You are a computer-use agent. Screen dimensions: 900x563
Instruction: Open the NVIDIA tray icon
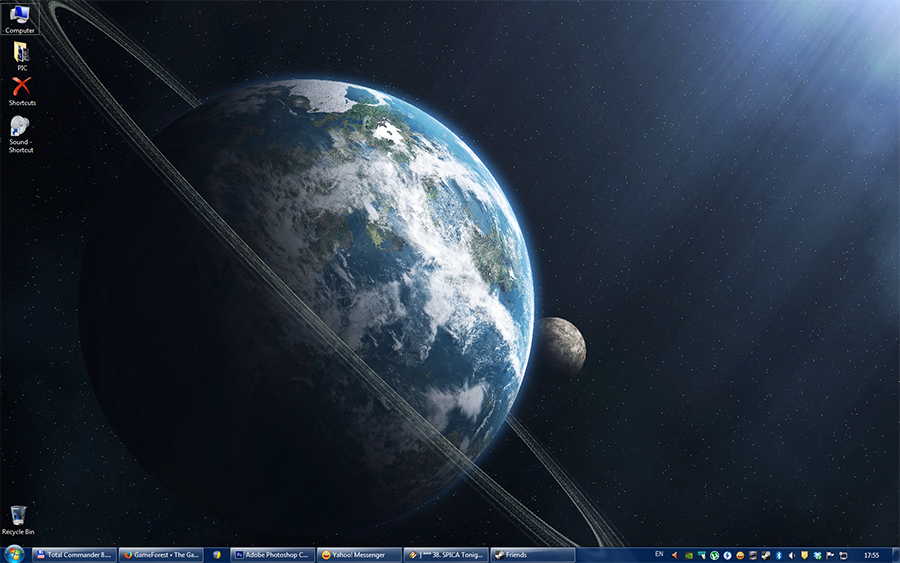[689, 556]
